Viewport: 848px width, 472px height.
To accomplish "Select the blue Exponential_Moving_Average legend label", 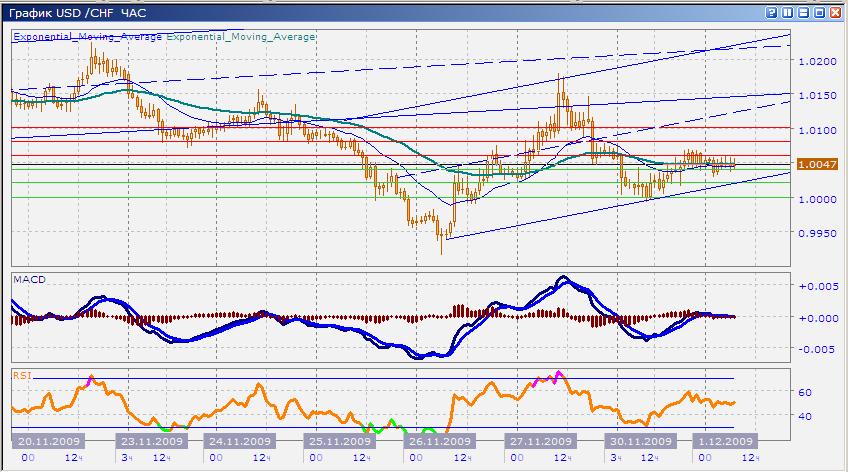I will [87, 37].
